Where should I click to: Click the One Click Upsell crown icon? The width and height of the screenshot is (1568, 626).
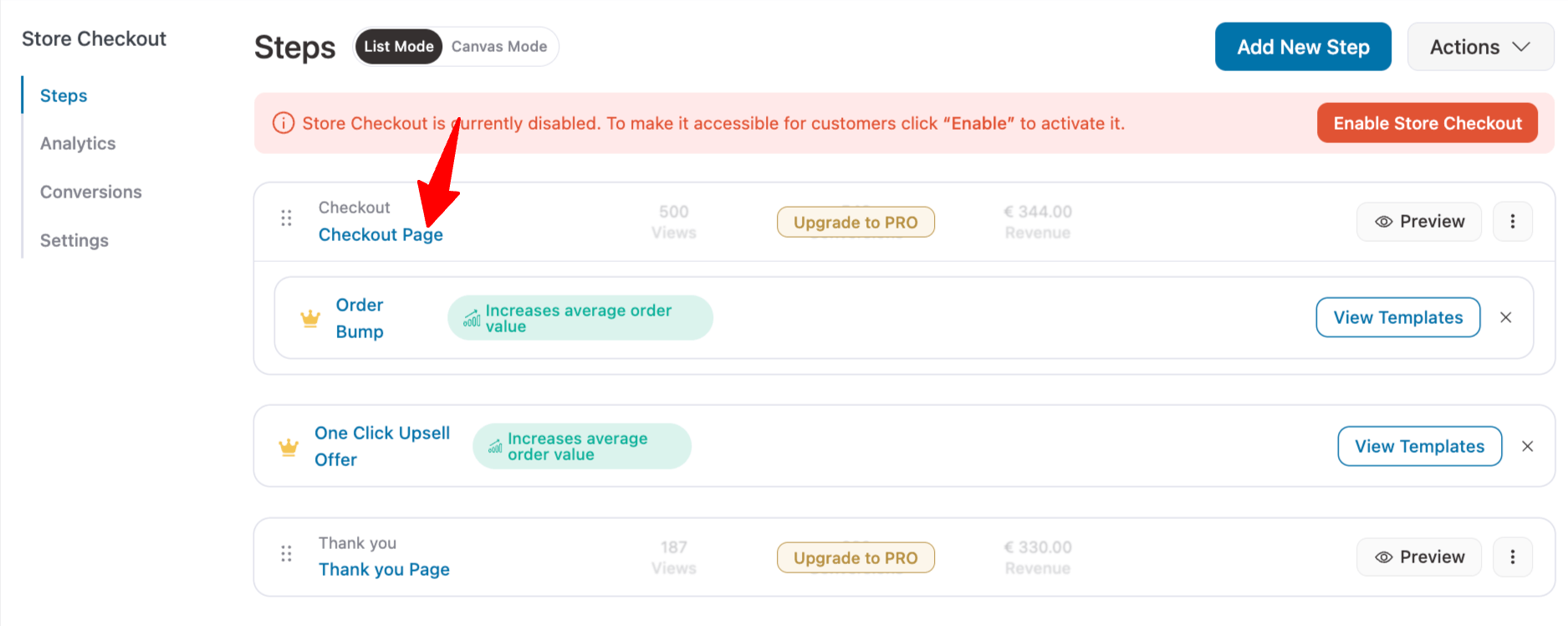289,448
